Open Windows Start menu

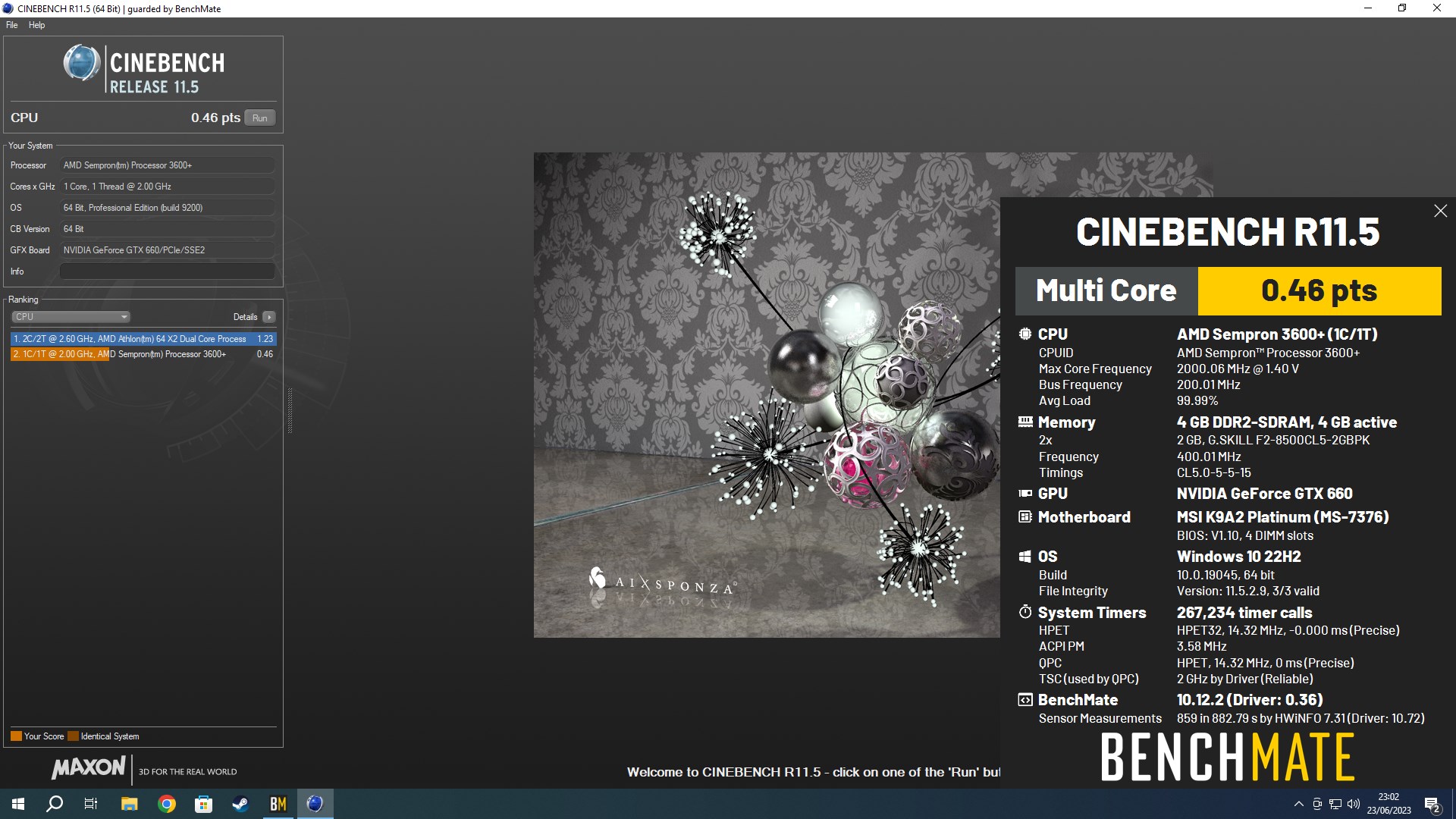(18, 804)
